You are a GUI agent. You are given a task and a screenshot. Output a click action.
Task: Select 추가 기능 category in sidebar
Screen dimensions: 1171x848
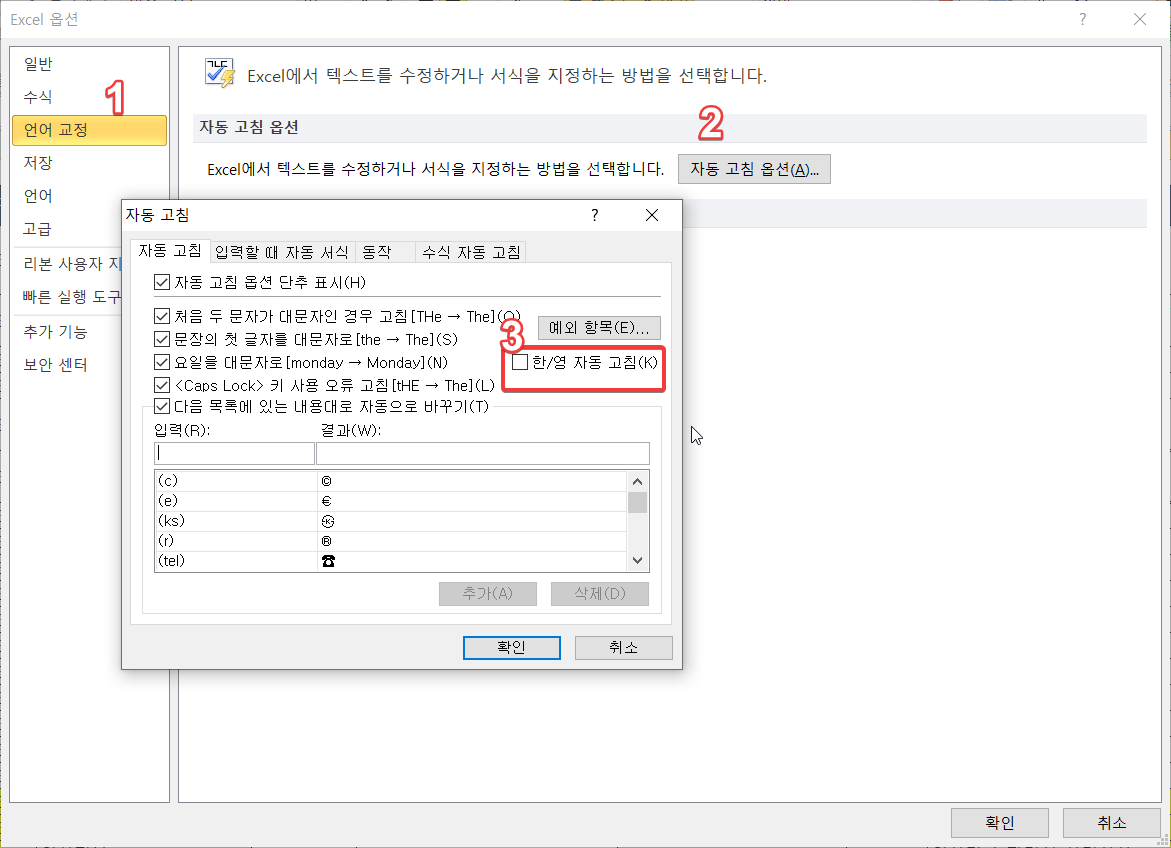(x=67, y=332)
